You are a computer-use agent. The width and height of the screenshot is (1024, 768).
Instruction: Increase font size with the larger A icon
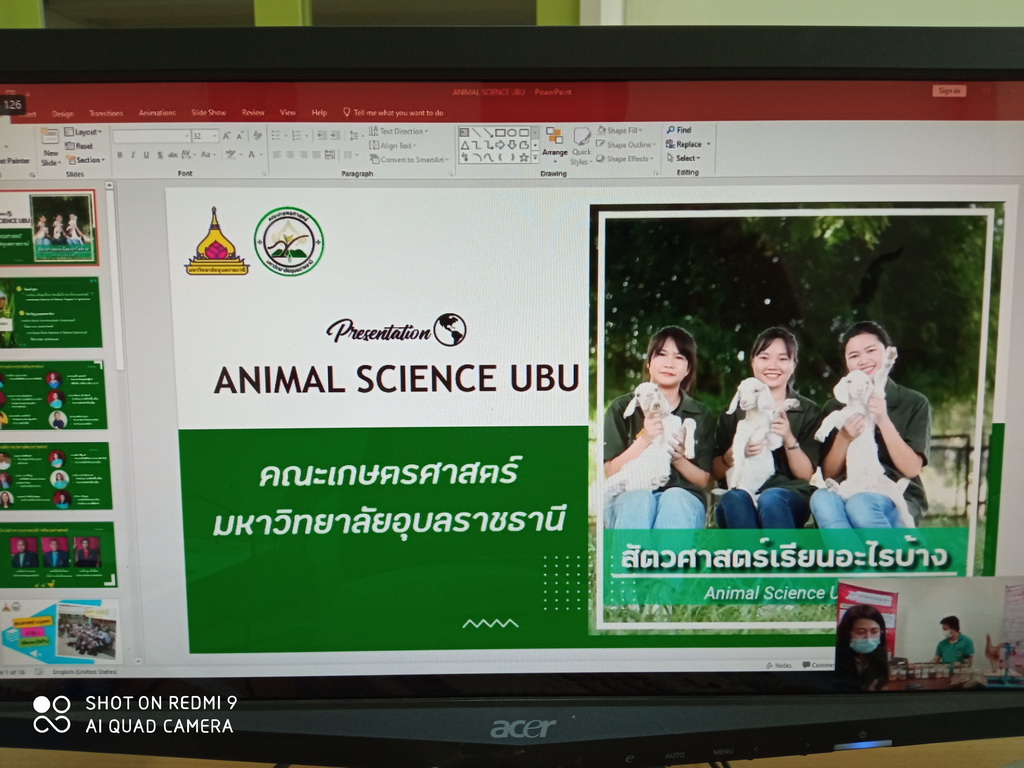(x=226, y=136)
